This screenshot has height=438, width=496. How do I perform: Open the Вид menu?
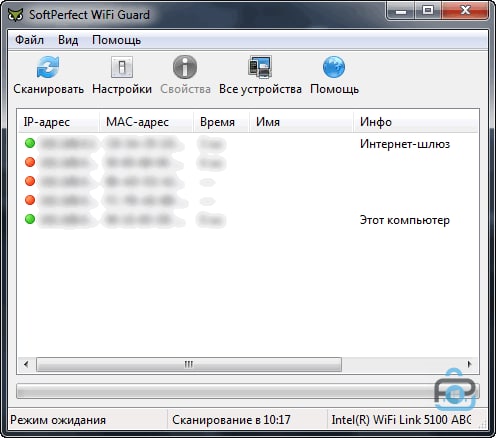68,40
